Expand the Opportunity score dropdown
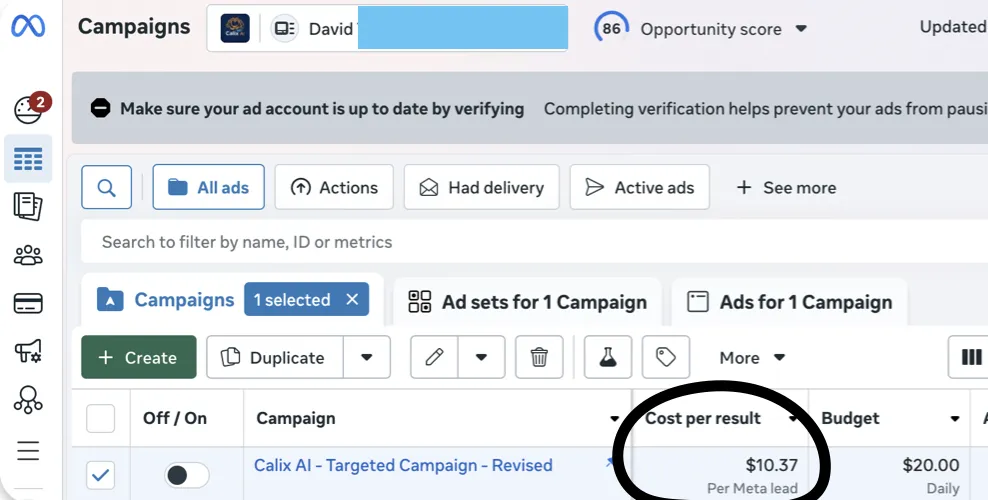Viewport: 988px width, 500px height. (801, 29)
